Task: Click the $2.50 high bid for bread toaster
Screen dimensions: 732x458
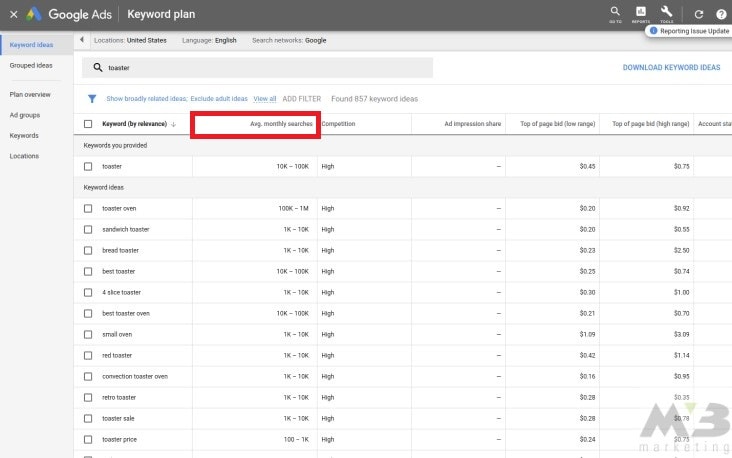Action: coord(681,250)
